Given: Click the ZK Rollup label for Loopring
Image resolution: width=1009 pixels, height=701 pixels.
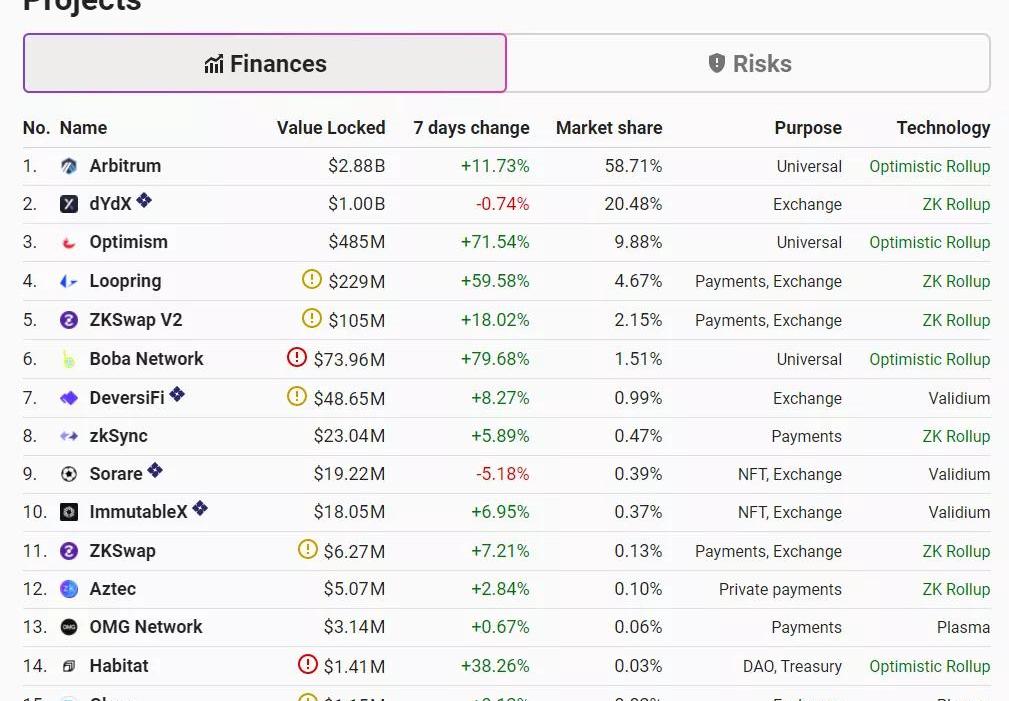Looking at the screenshot, I should tap(955, 281).
